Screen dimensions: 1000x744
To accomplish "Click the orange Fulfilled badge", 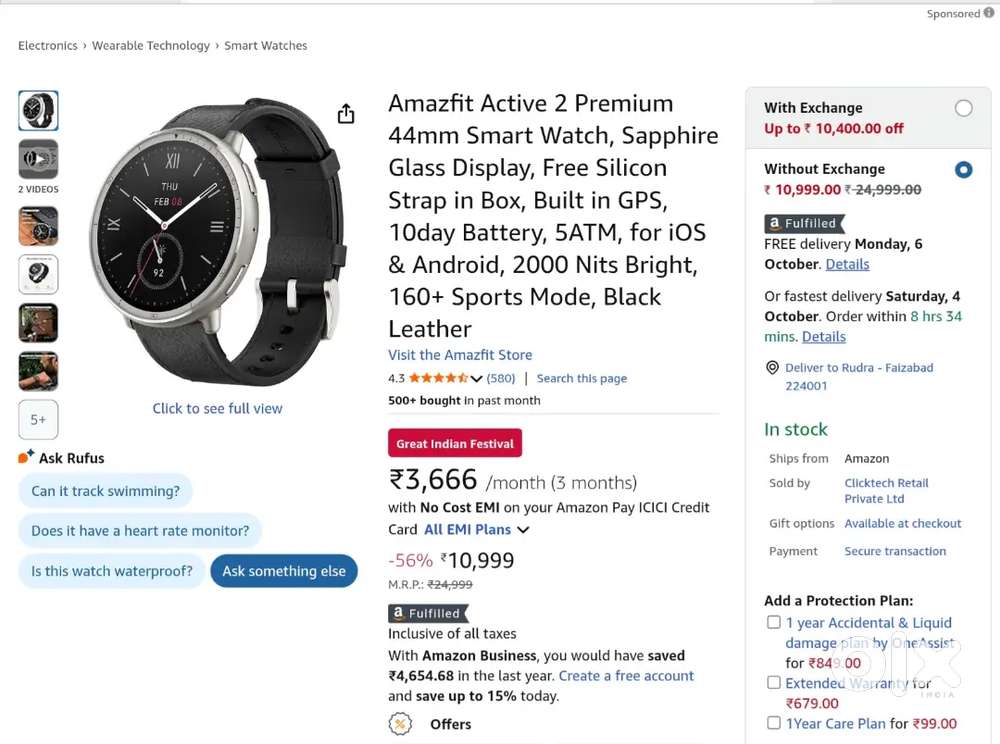I will click(x=428, y=612).
